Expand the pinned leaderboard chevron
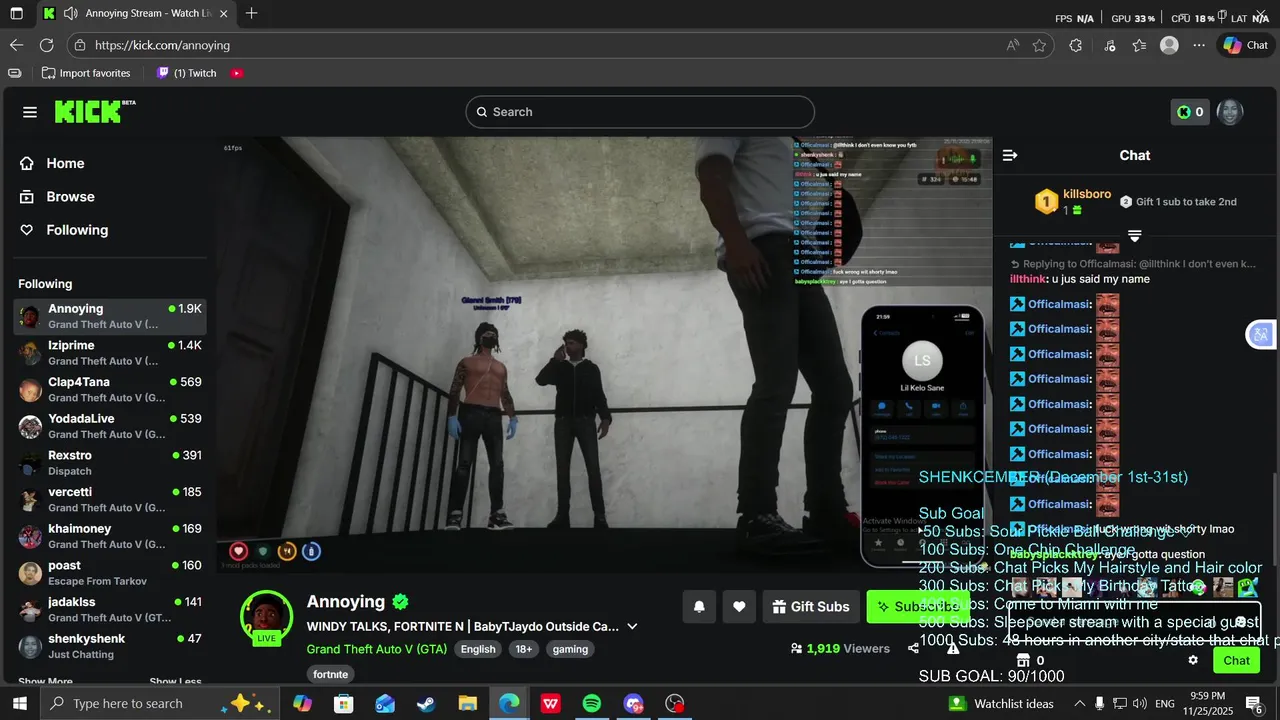The width and height of the screenshot is (1280, 720). point(1135,236)
